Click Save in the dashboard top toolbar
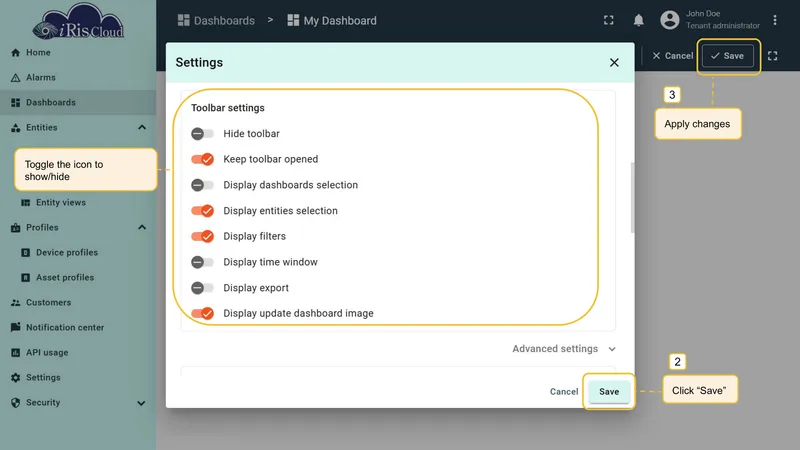The width and height of the screenshot is (800, 450). click(728, 56)
